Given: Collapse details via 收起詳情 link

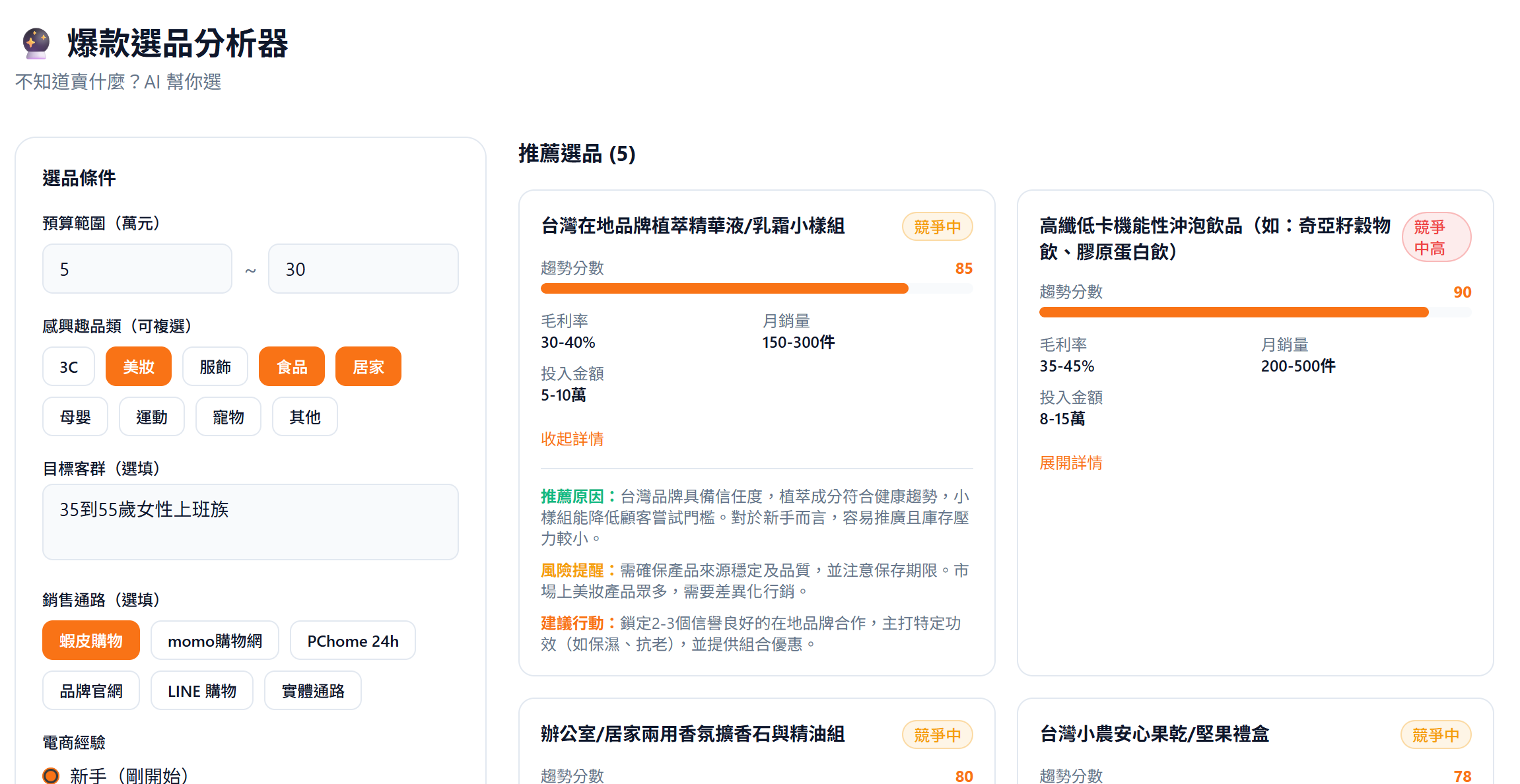Looking at the screenshot, I should (572, 439).
